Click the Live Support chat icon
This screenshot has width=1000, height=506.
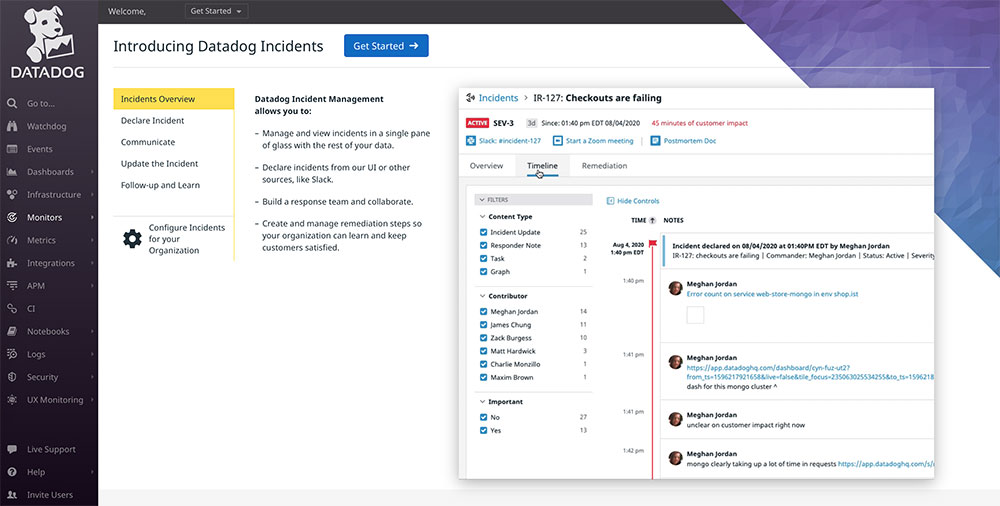pyautogui.click(x=11, y=449)
